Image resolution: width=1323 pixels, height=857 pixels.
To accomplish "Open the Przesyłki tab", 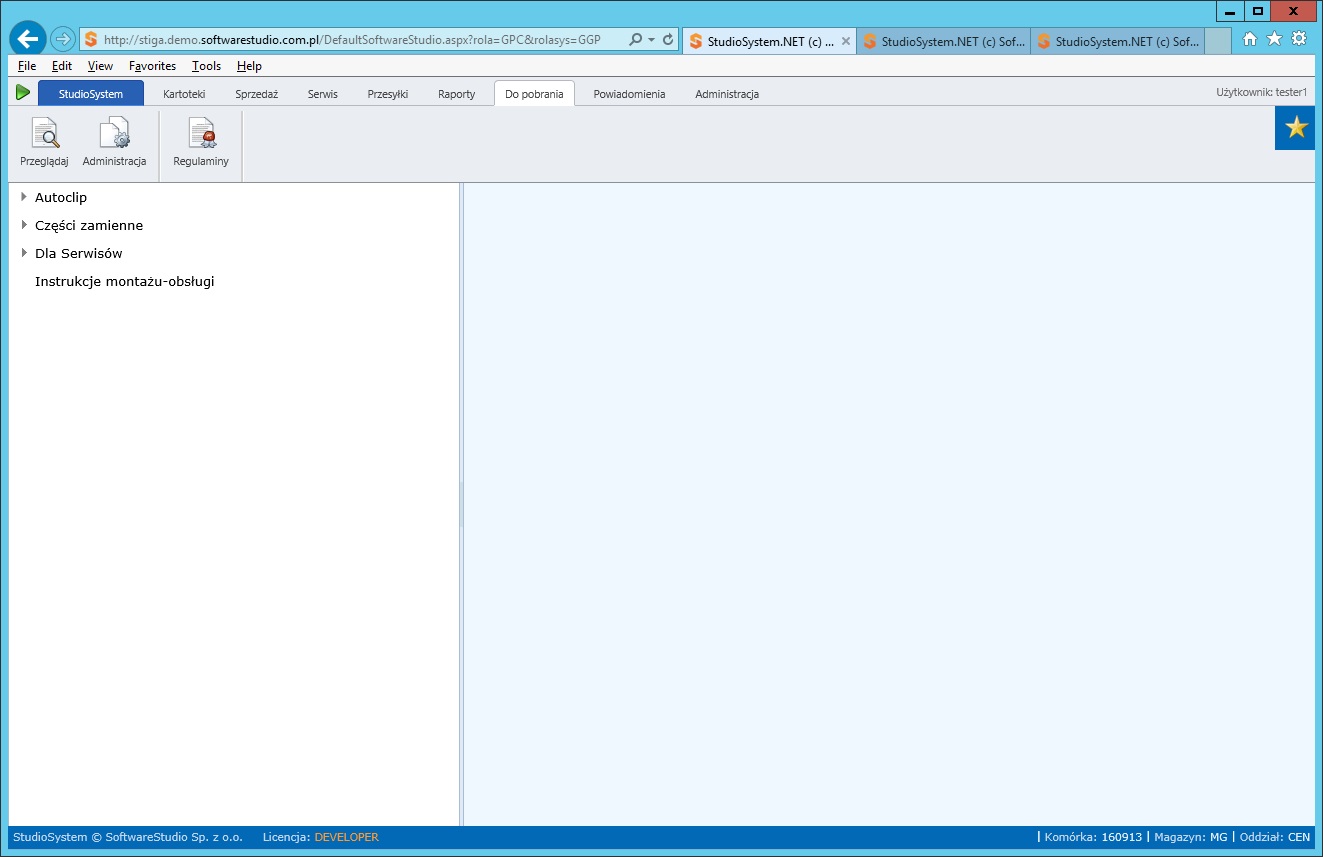I will click(x=388, y=94).
